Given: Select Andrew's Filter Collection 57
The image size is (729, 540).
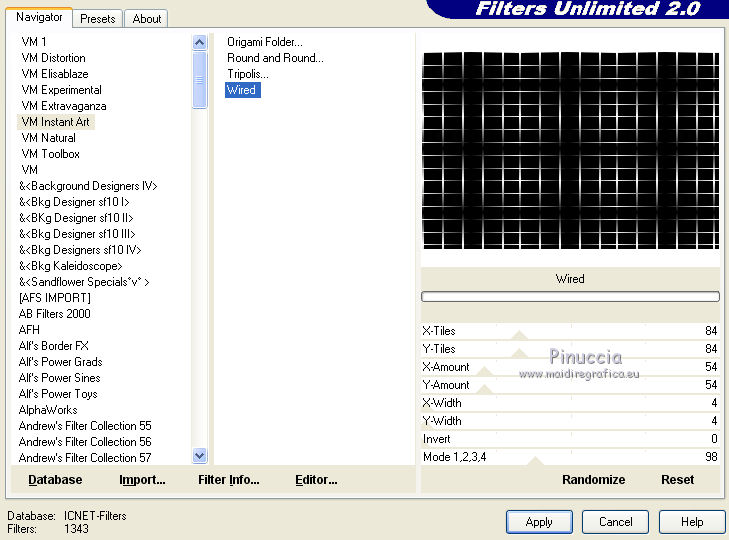Looking at the screenshot, I should tap(85, 458).
